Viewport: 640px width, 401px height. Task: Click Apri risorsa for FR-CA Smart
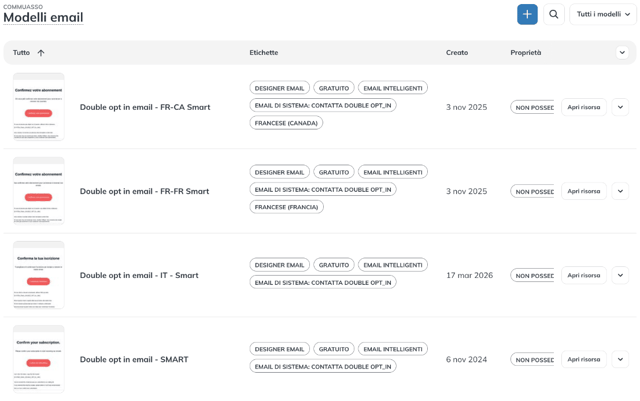pos(584,107)
